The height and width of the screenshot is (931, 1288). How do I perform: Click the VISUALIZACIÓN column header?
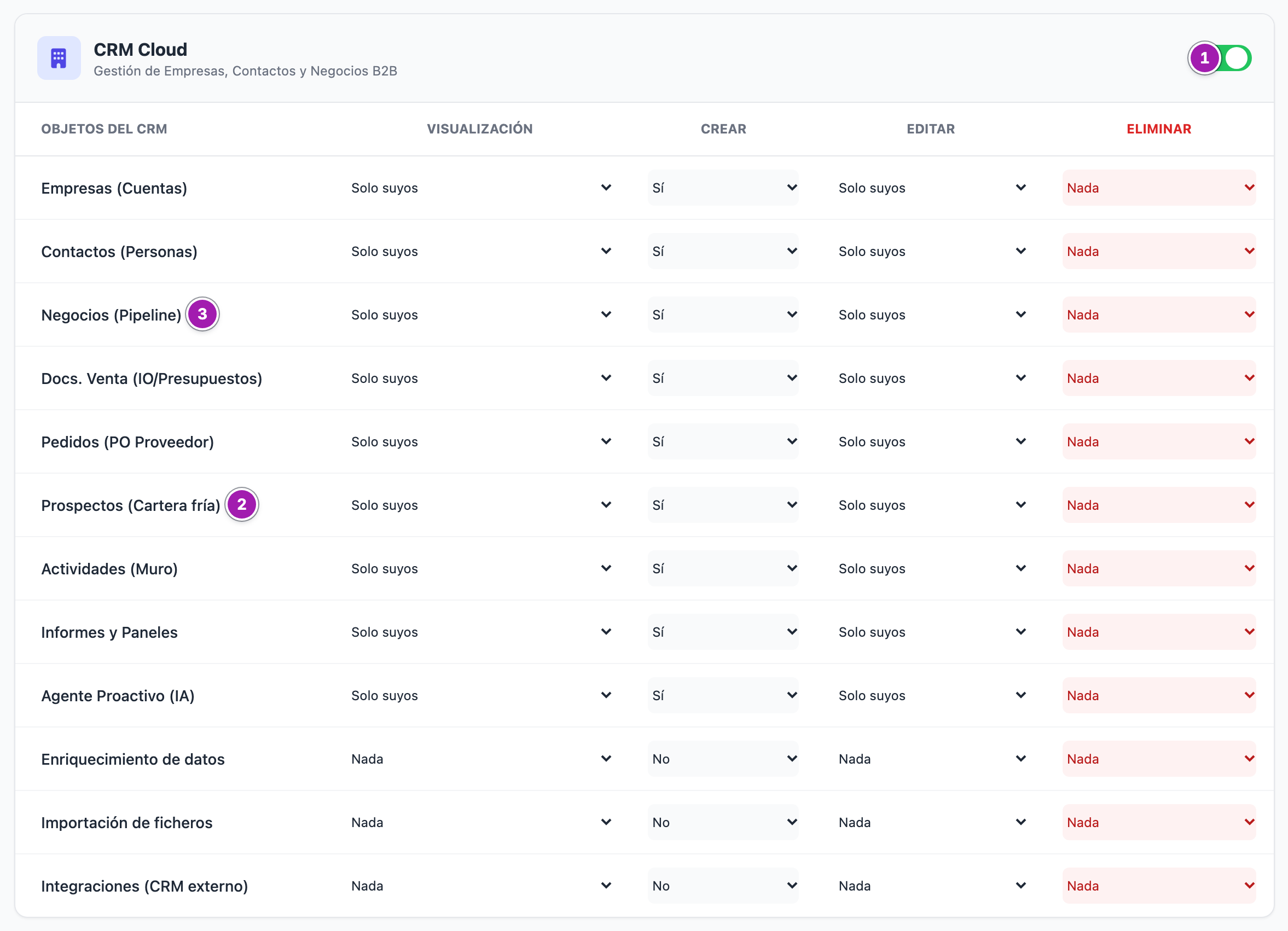pos(480,129)
